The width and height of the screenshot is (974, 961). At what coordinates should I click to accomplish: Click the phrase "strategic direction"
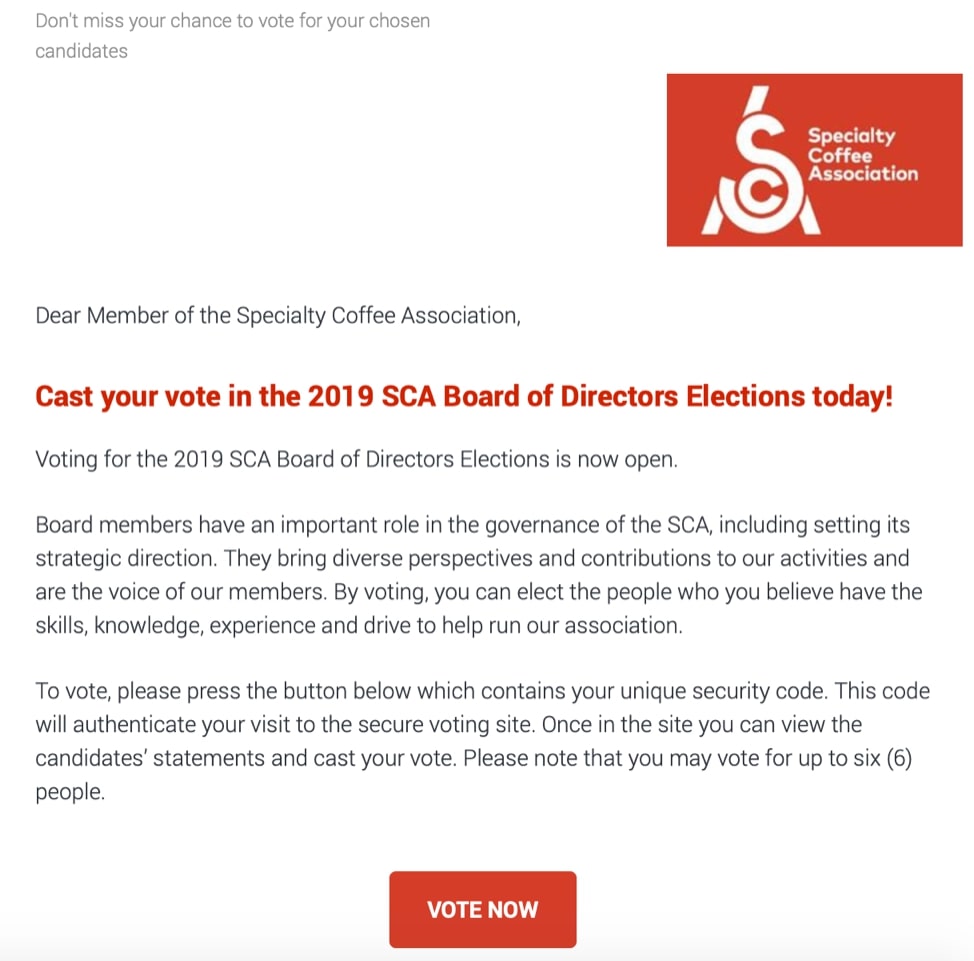tap(126, 558)
